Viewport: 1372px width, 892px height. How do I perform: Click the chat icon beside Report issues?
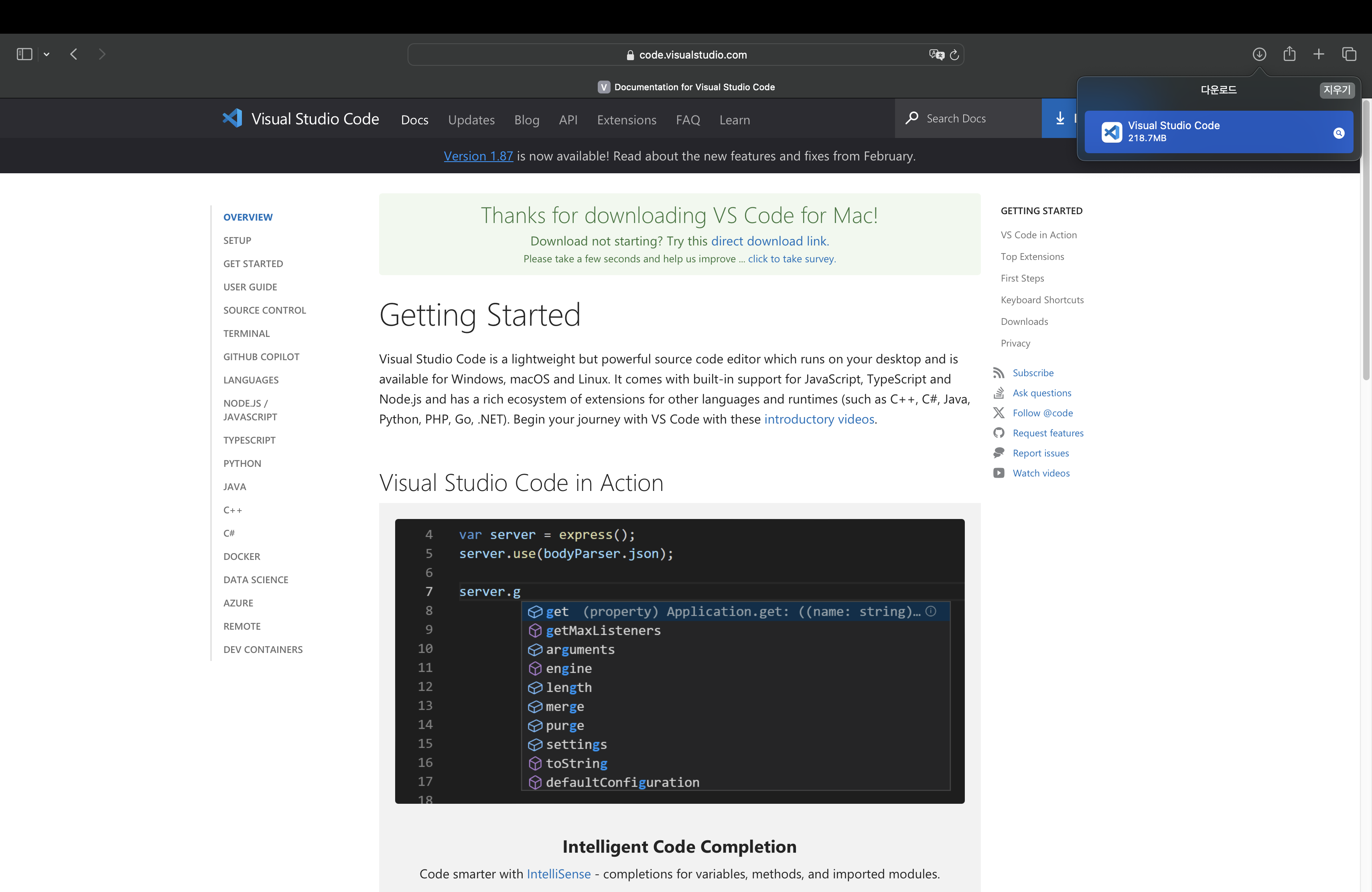(x=999, y=453)
